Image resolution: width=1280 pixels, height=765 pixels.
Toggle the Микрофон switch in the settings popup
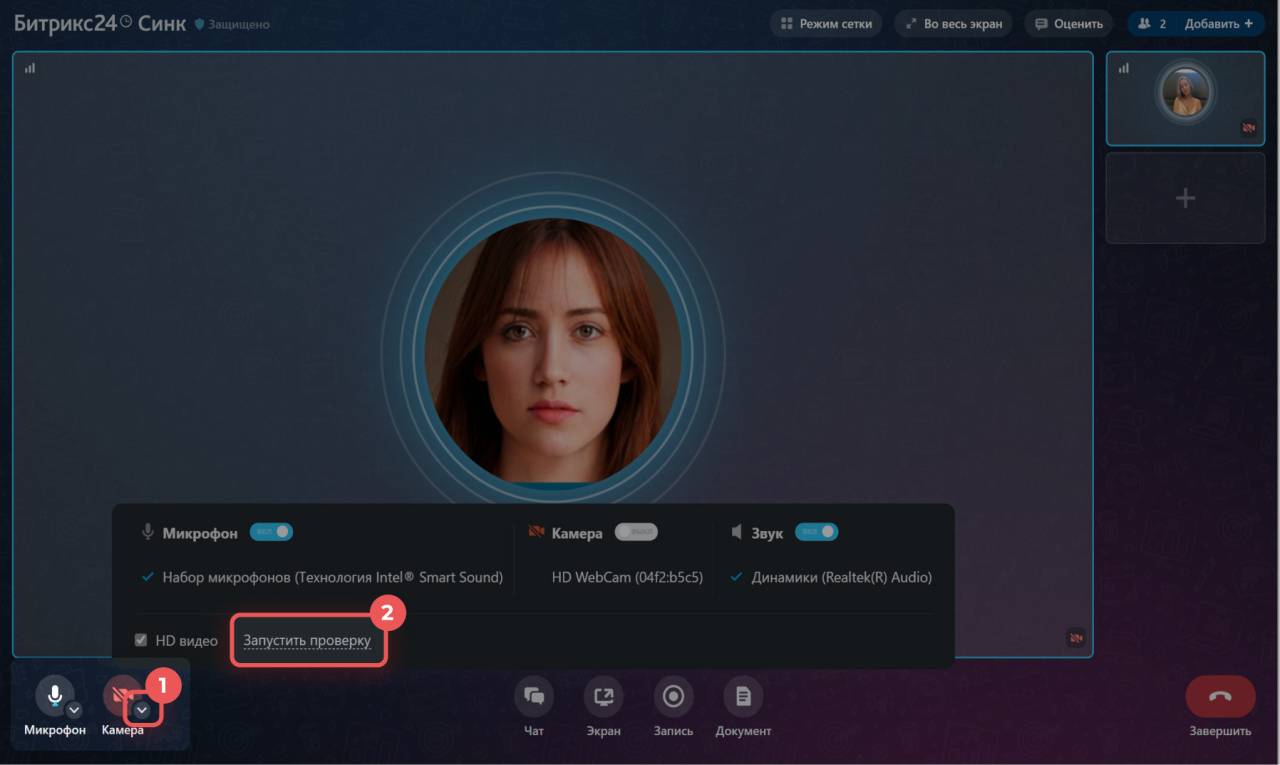coord(271,532)
